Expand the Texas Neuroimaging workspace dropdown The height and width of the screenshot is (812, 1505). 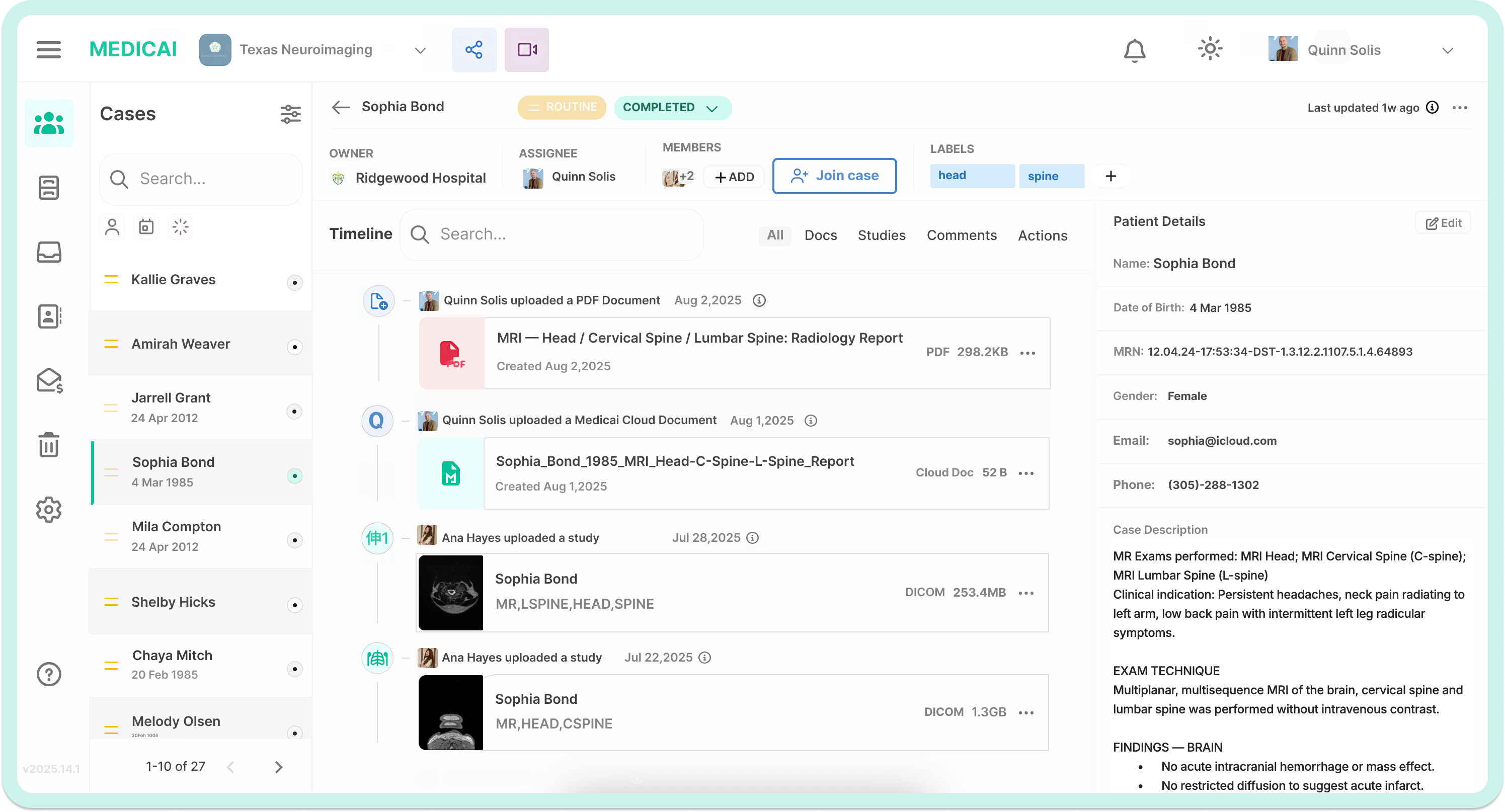tap(420, 50)
